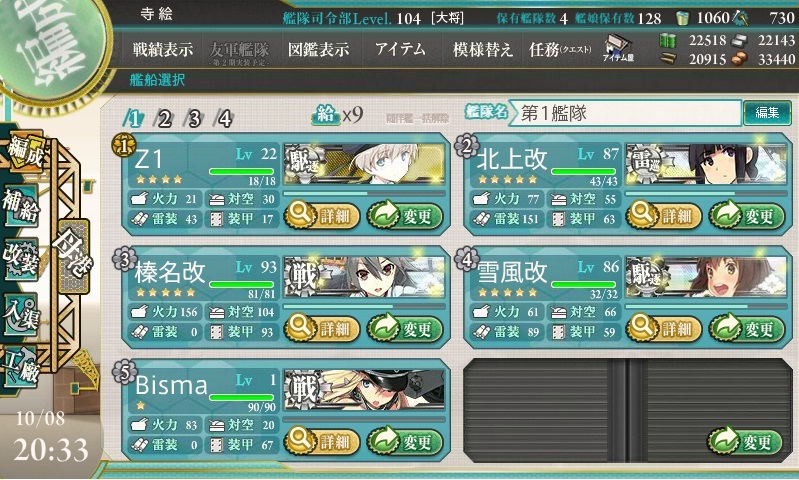Image resolution: width=799 pixels, height=480 pixels.
Task: Open the アイテム屋 item shop icon
Action: pyautogui.click(x=618, y=49)
